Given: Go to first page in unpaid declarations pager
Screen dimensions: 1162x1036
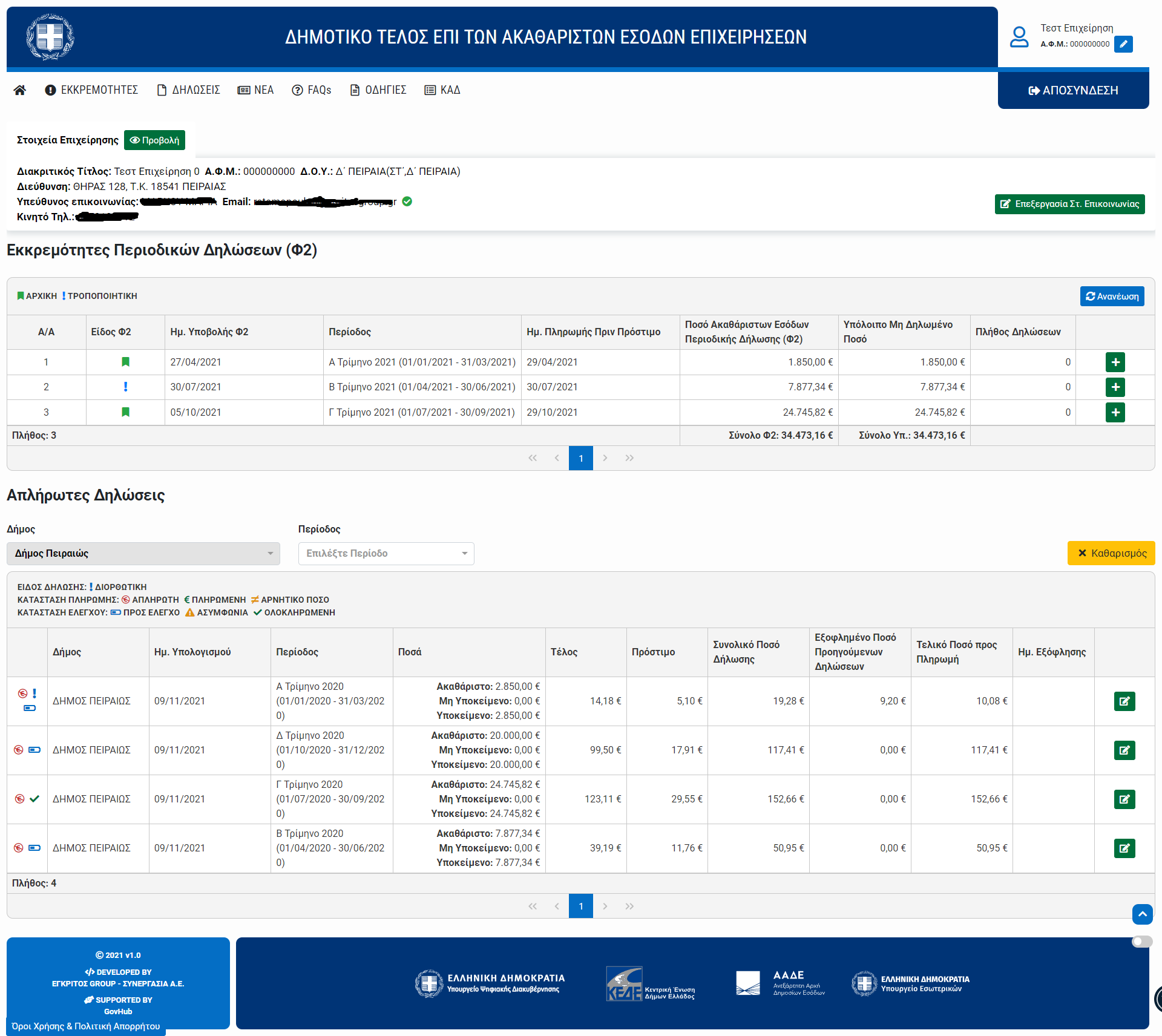Looking at the screenshot, I should point(533,907).
